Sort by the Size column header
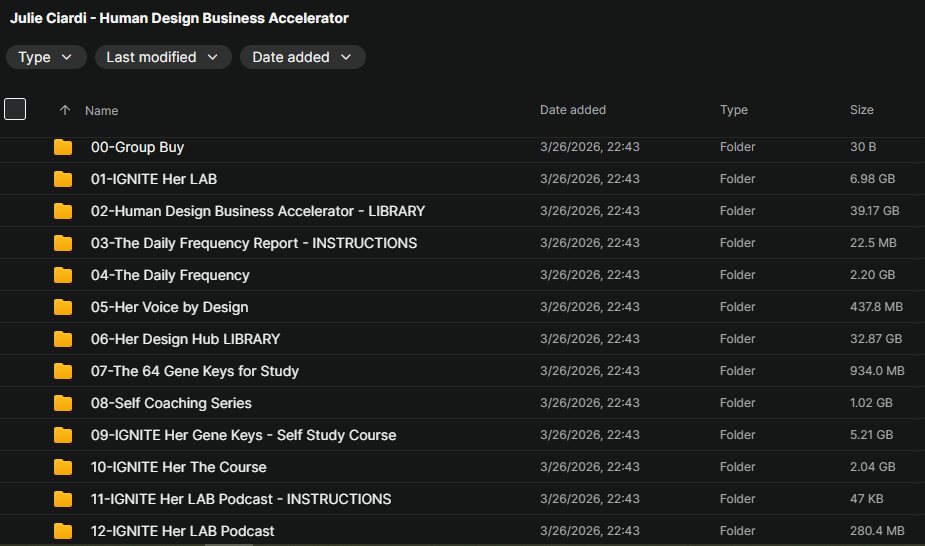 (861, 110)
